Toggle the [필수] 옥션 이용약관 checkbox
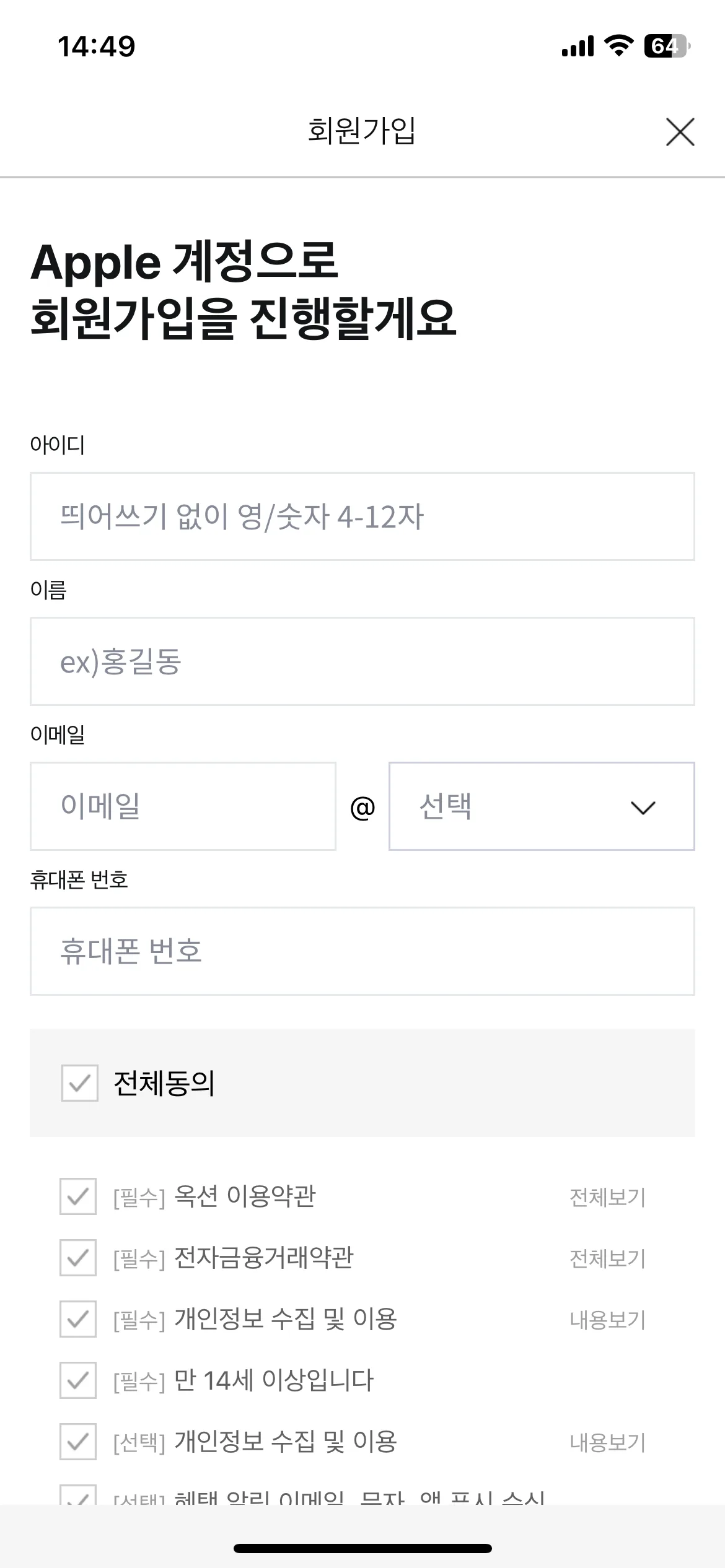 click(x=77, y=1196)
